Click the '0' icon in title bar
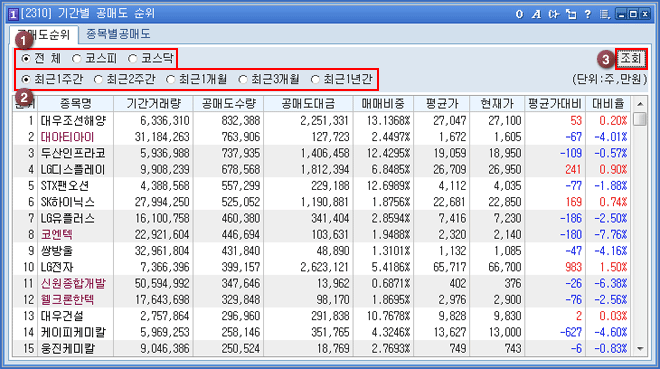660x369 pixels. coord(519,14)
